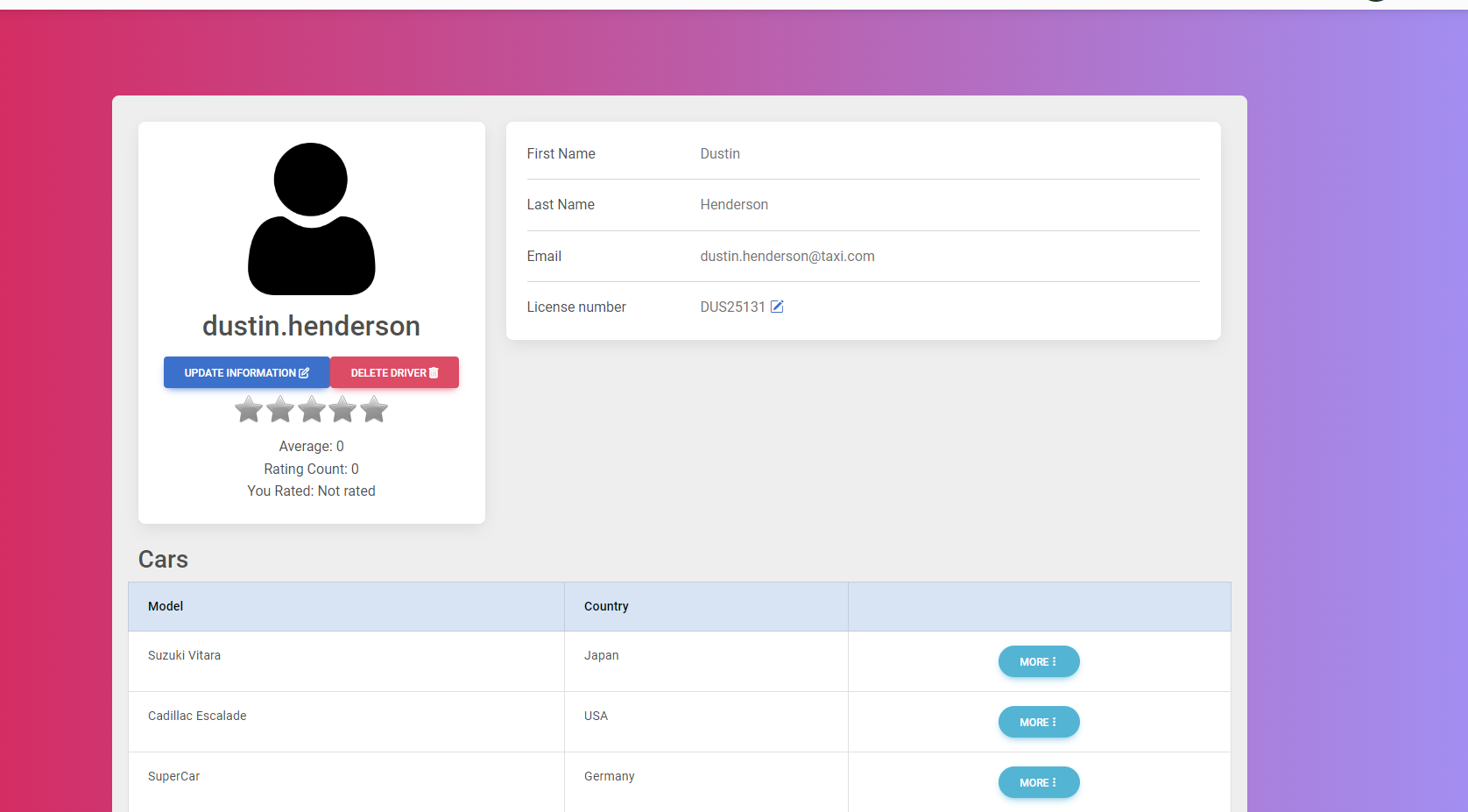Viewport: 1468px width, 812px height.
Task: Click the driver profile avatar silhouette
Action: pos(311,217)
